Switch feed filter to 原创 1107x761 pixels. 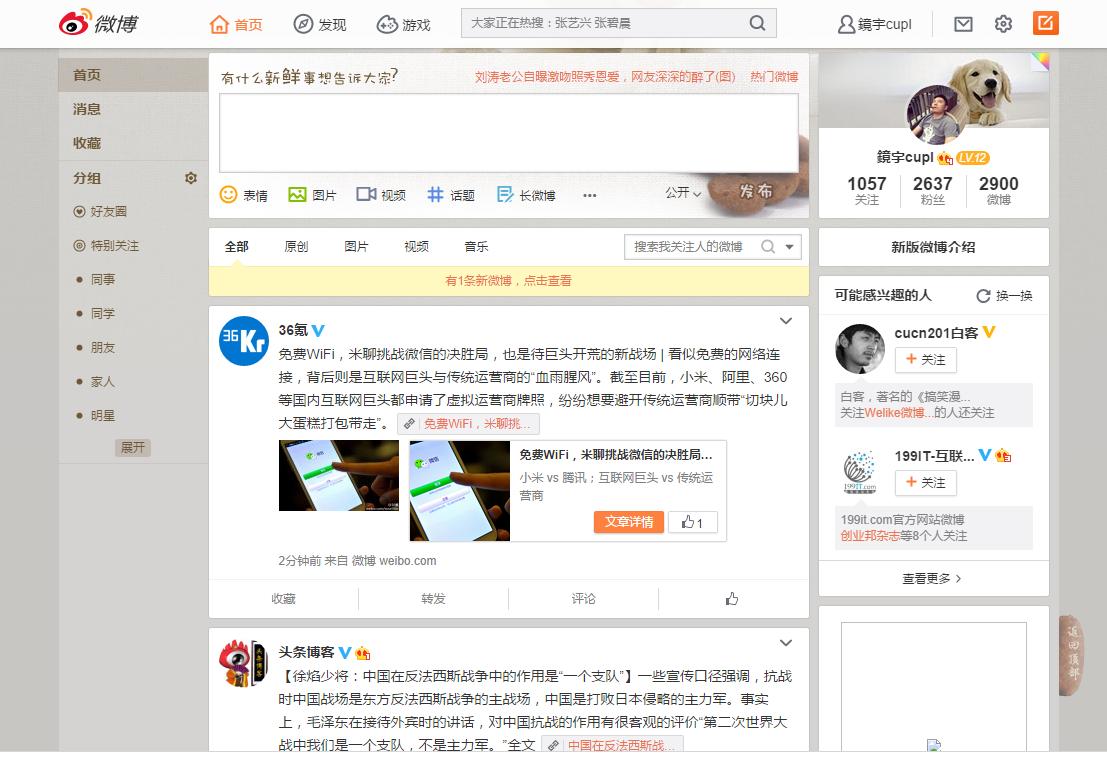click(x=297, y=246)
